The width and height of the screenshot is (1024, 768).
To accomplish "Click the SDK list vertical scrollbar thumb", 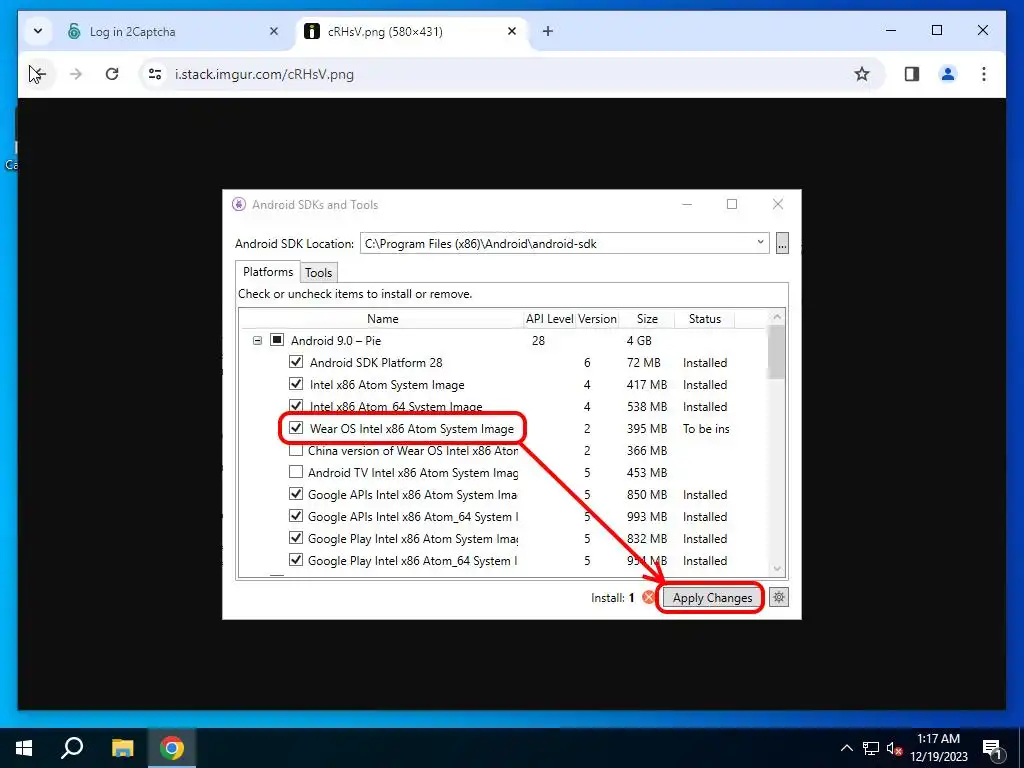I will click(x=776, y=351).
